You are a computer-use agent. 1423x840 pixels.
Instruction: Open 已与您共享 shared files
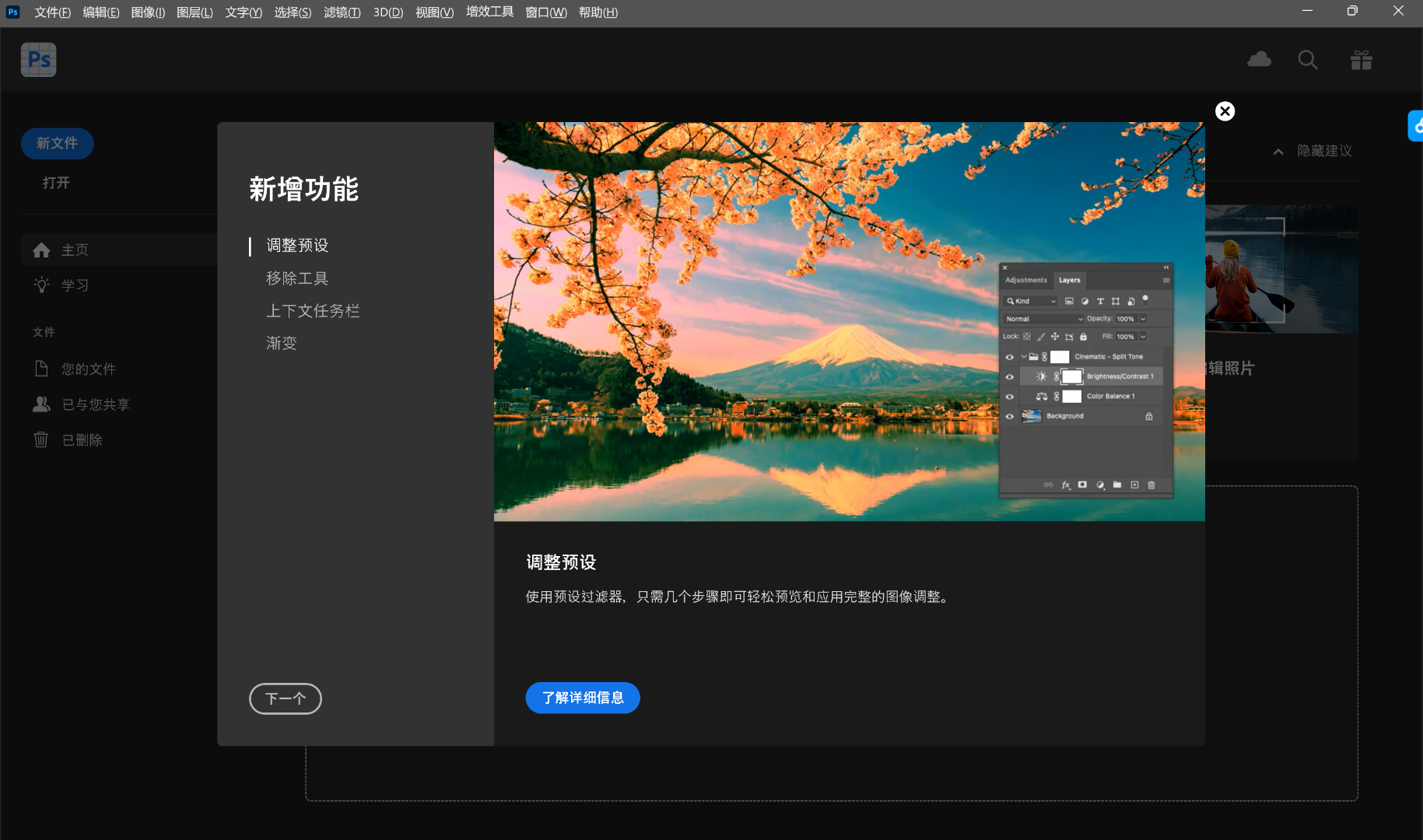click(x=95, y=404)
